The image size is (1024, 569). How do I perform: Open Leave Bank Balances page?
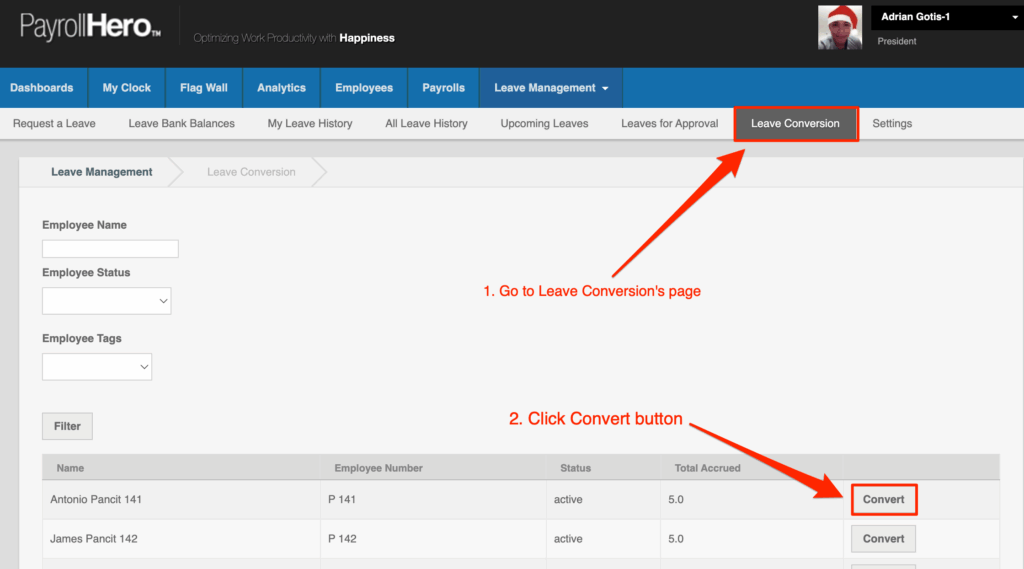(181, 124)
